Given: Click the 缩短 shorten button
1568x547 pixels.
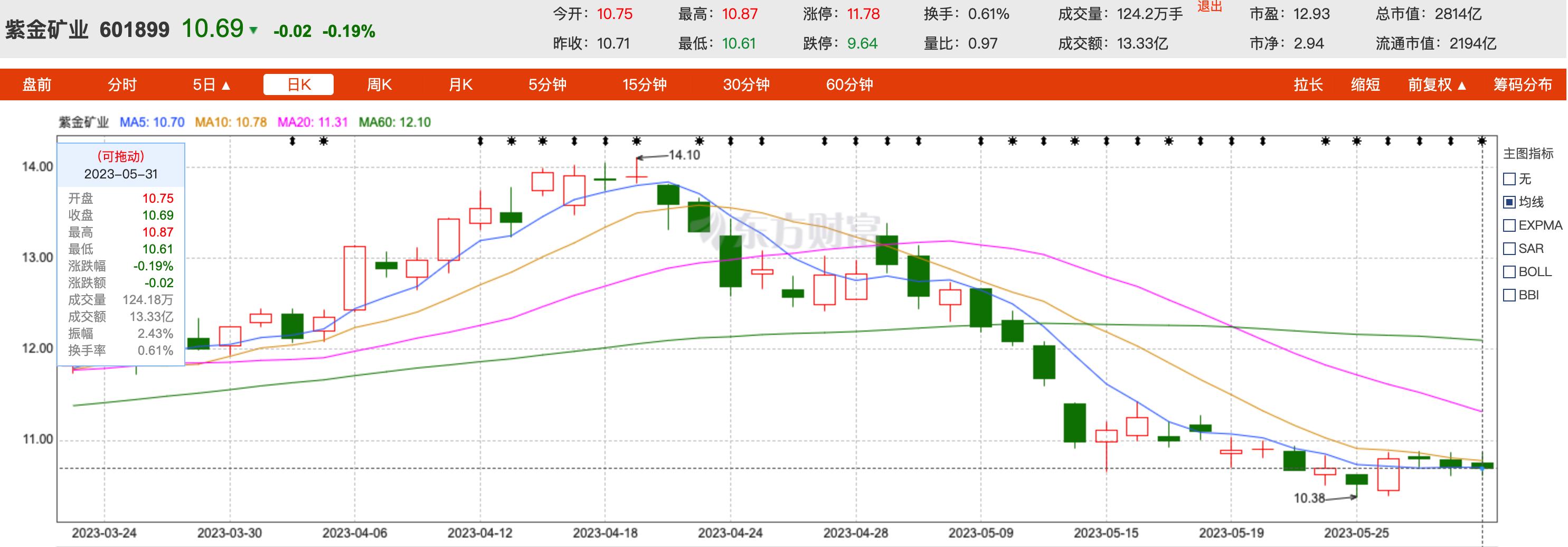Looking at the screenshot, I should pos(1365,84).
